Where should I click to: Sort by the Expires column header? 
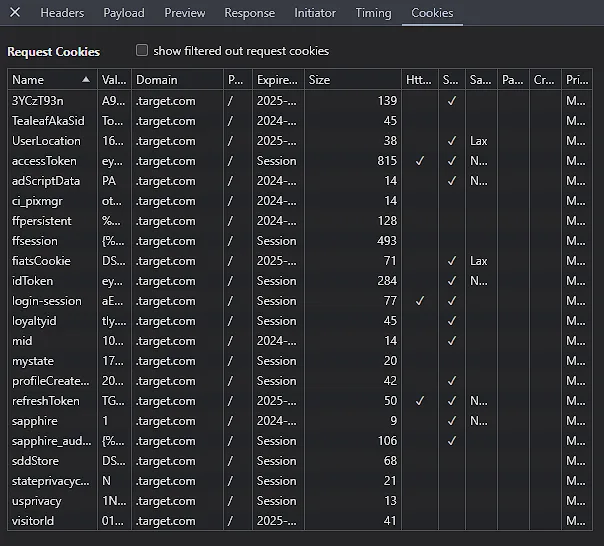coord(279,80)
